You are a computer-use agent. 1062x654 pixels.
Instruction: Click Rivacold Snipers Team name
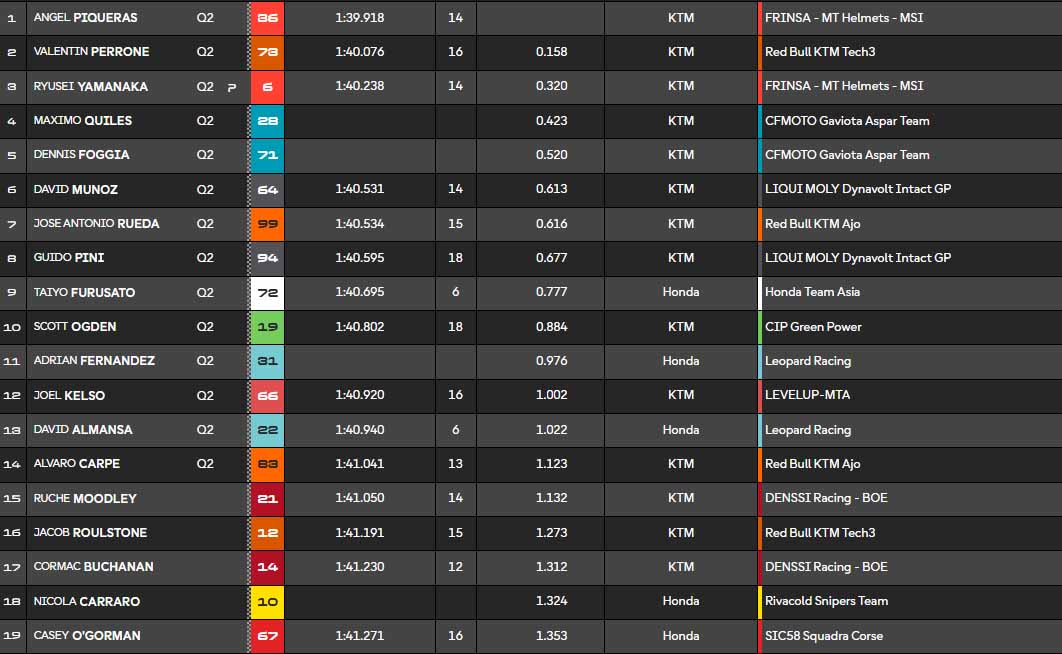tap(826, 601)
